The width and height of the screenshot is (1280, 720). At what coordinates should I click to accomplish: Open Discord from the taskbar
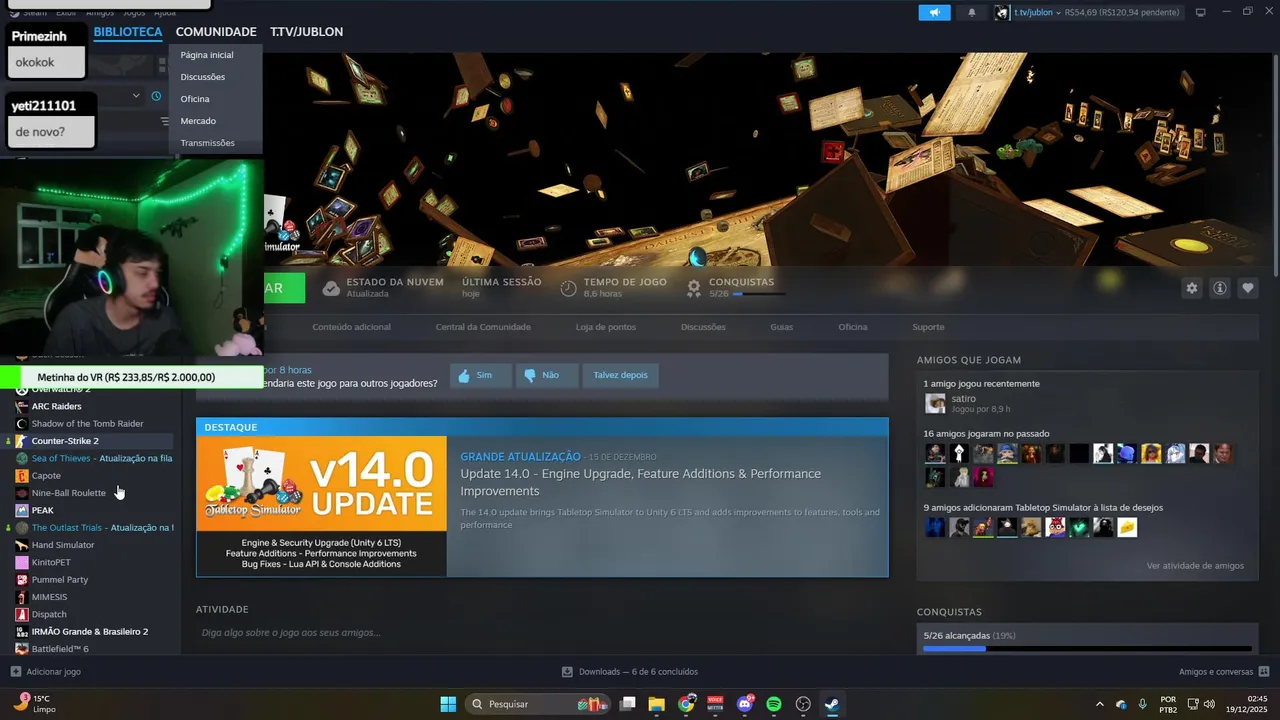click(745, 704)
